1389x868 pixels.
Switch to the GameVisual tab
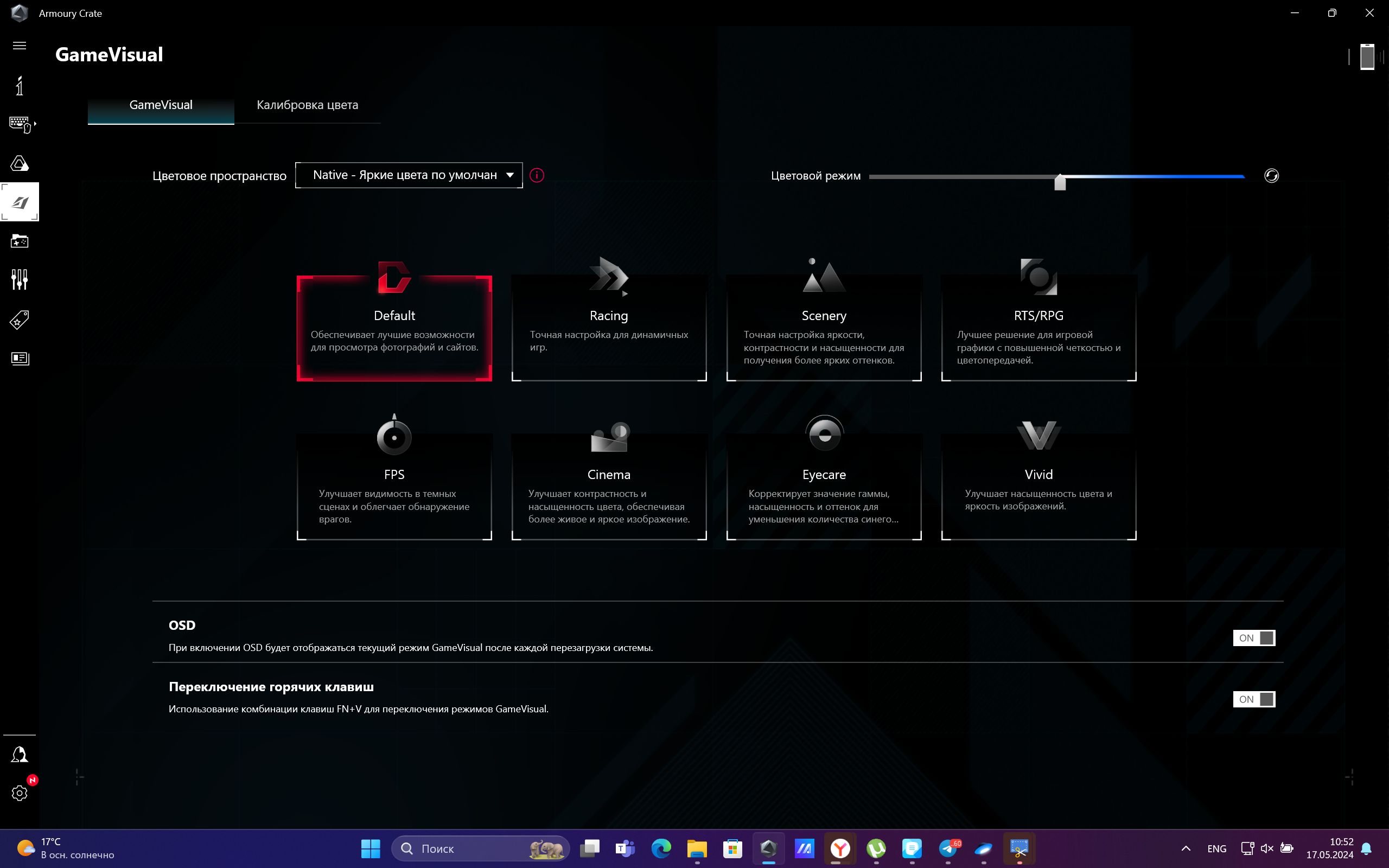click(161, 105)
